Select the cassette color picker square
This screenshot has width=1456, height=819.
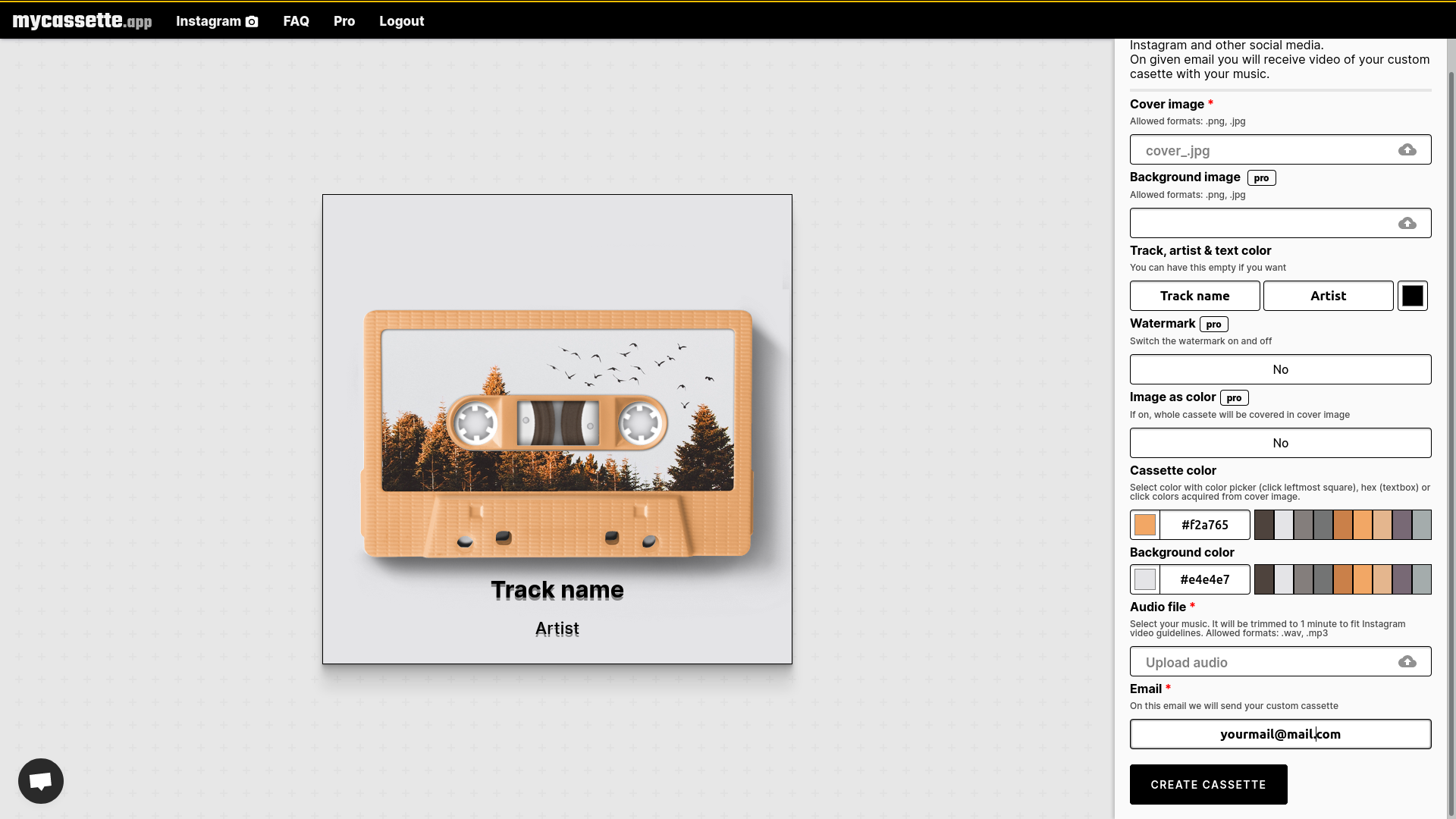[1144, 525]
